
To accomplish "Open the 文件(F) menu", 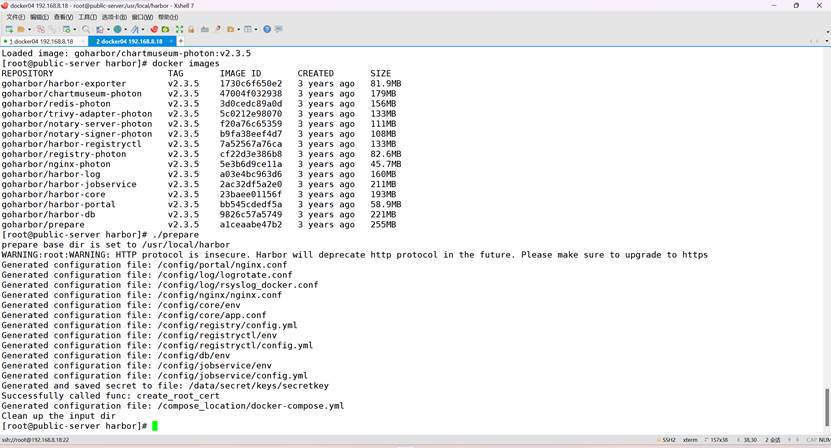I will click(15, 17).
